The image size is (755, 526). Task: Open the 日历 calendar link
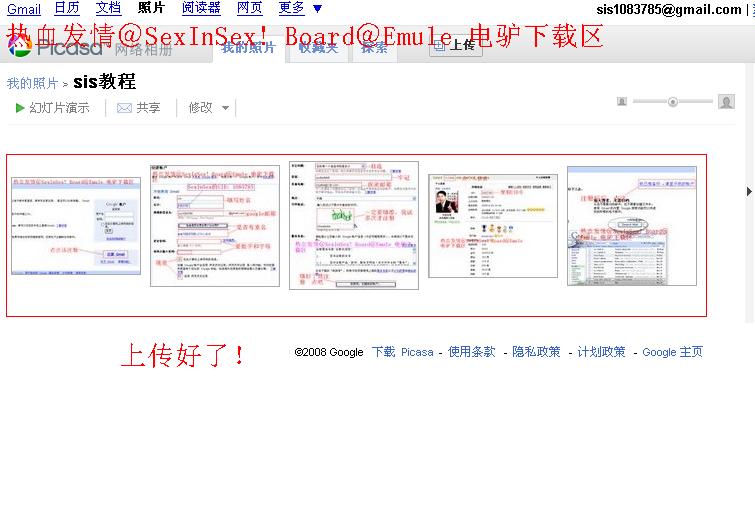point(67,8)
